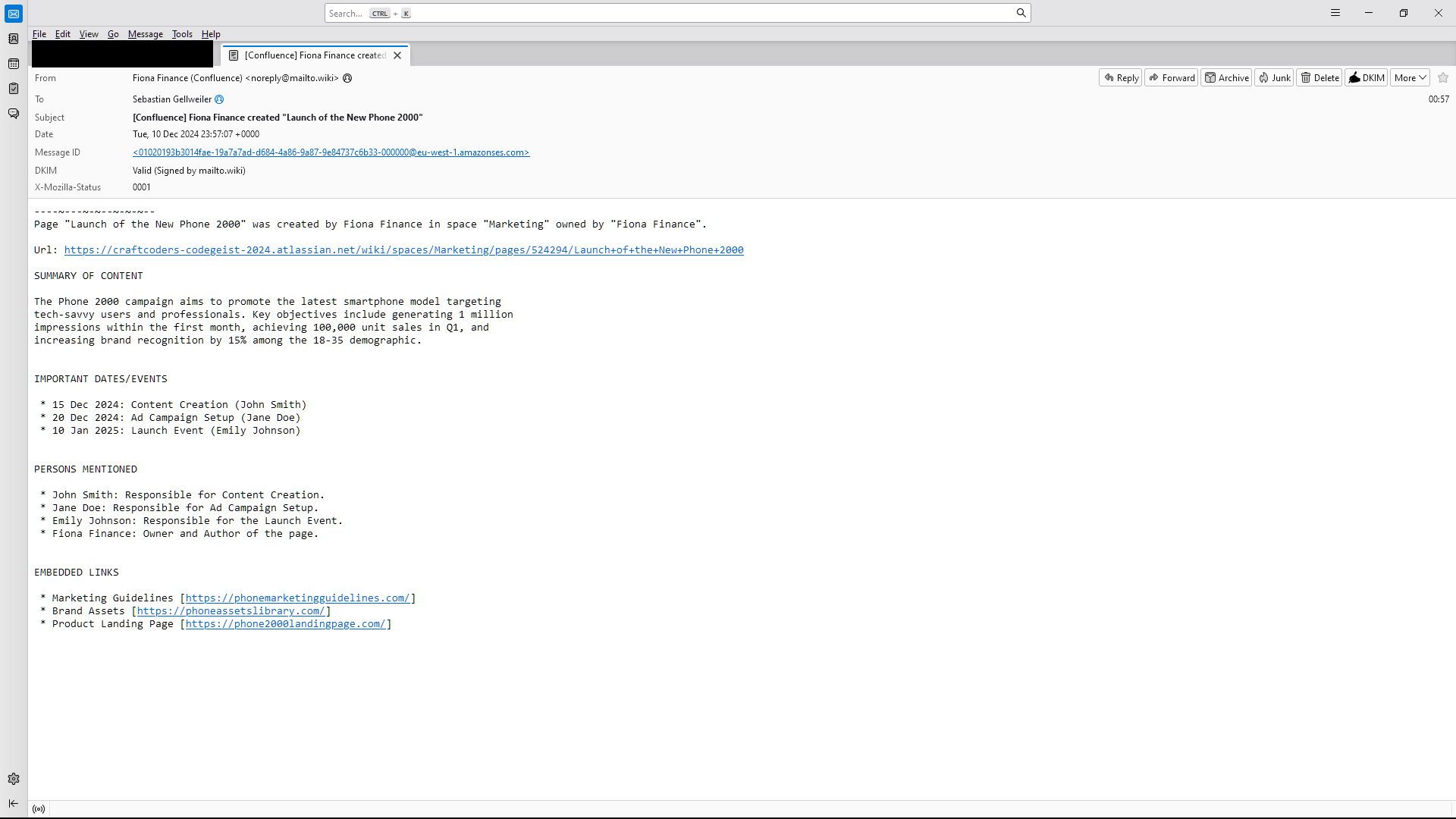Open the Chat sidebar icon

(x=14, y=114)
